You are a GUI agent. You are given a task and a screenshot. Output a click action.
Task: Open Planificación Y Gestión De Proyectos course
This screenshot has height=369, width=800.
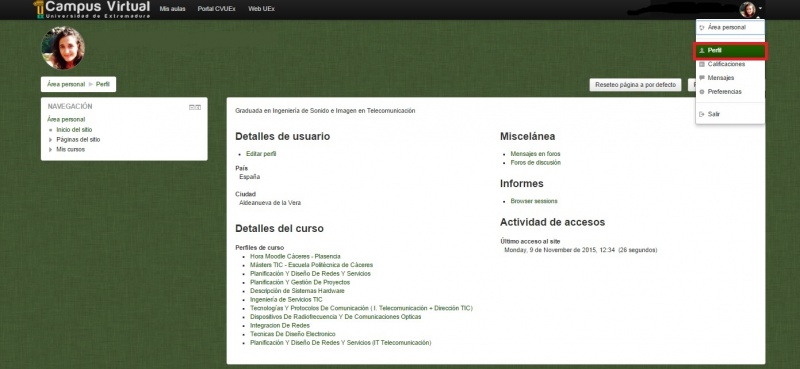click(x=300, y=282)
